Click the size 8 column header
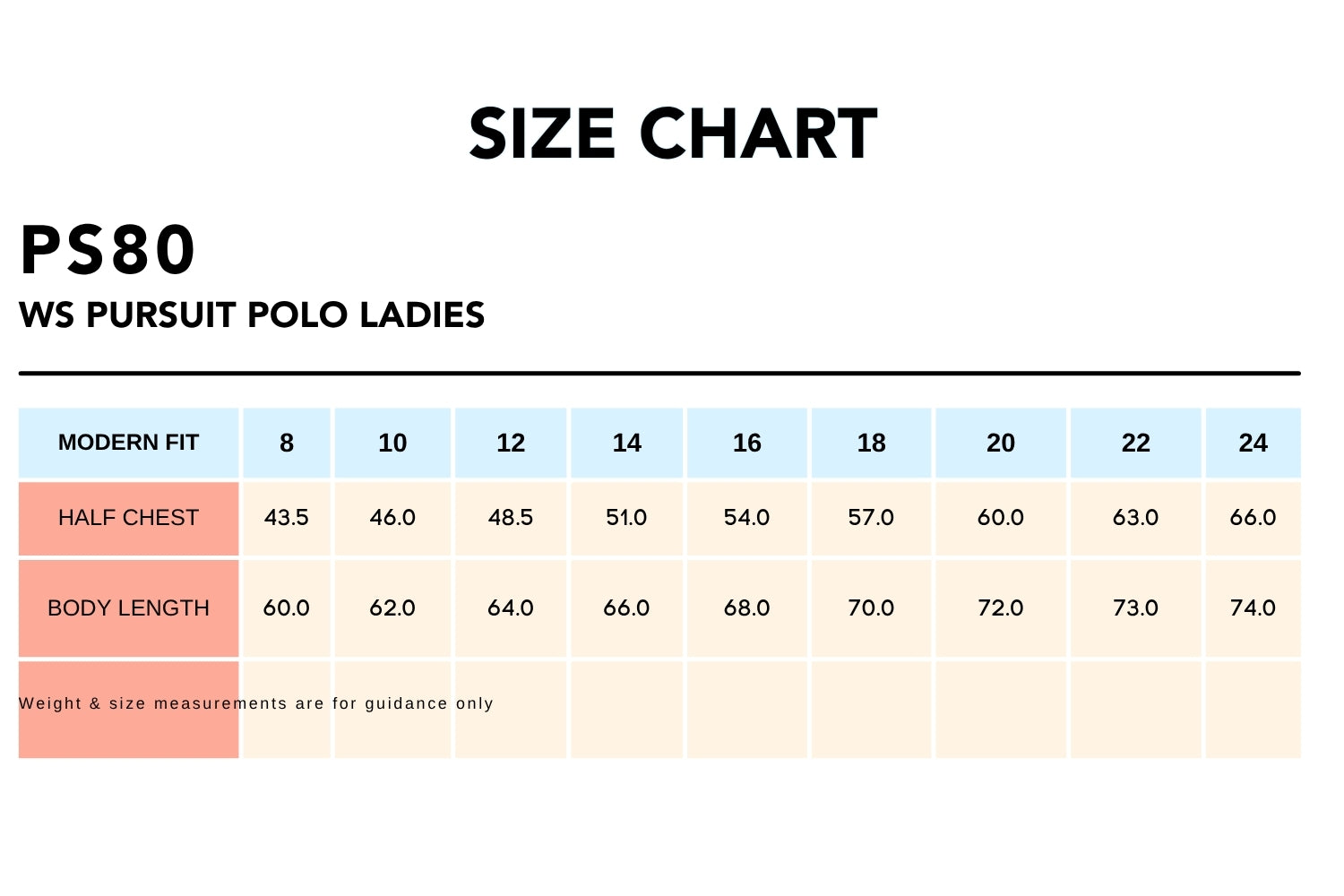 point(287,443)
